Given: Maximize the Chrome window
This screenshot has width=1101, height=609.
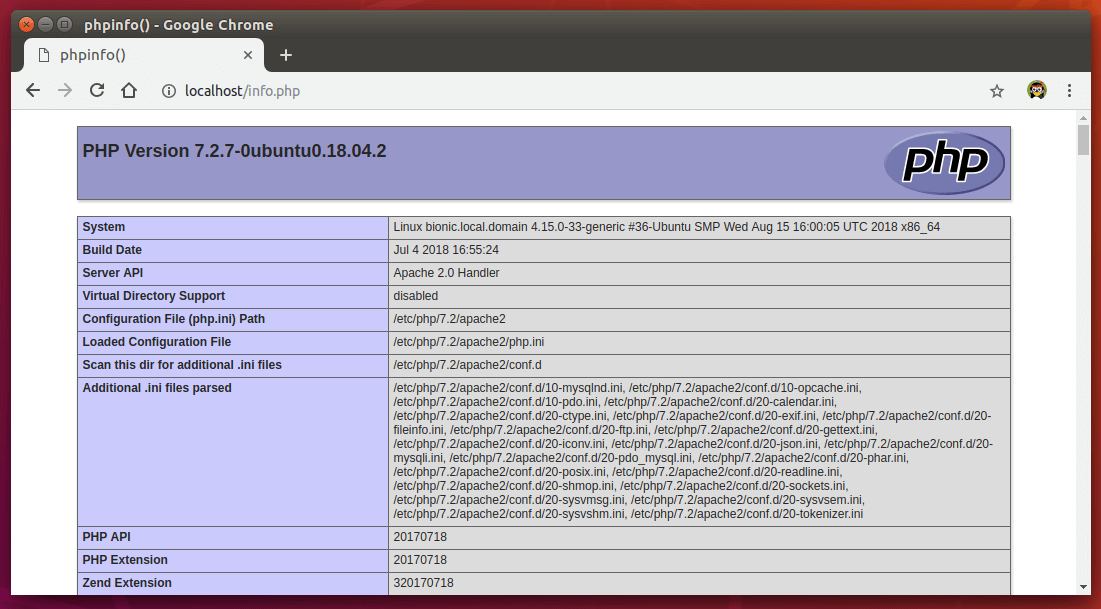Looking at the screenshot, I should coord(64,24).
